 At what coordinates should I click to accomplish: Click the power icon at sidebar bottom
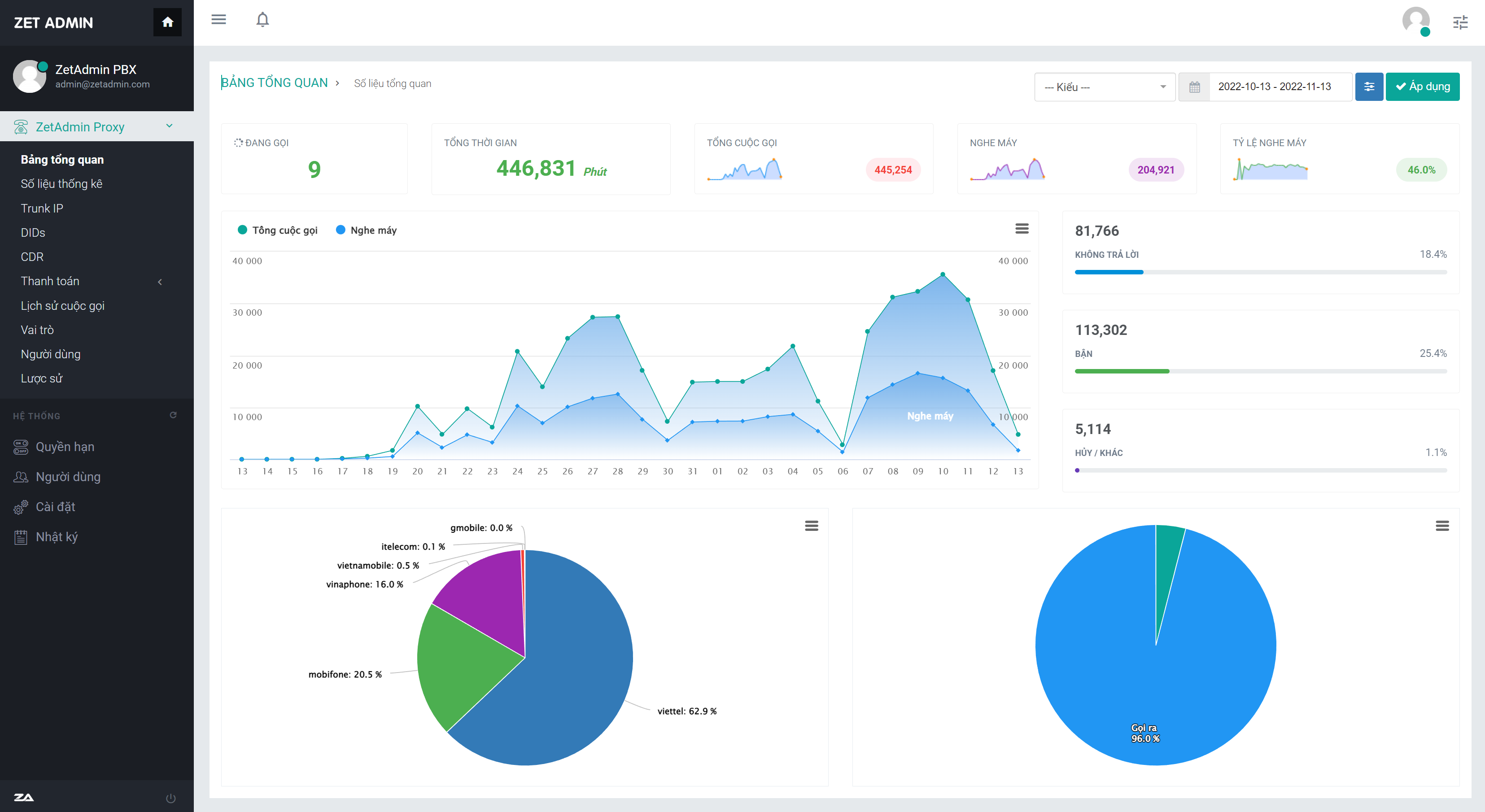[170, 798]
